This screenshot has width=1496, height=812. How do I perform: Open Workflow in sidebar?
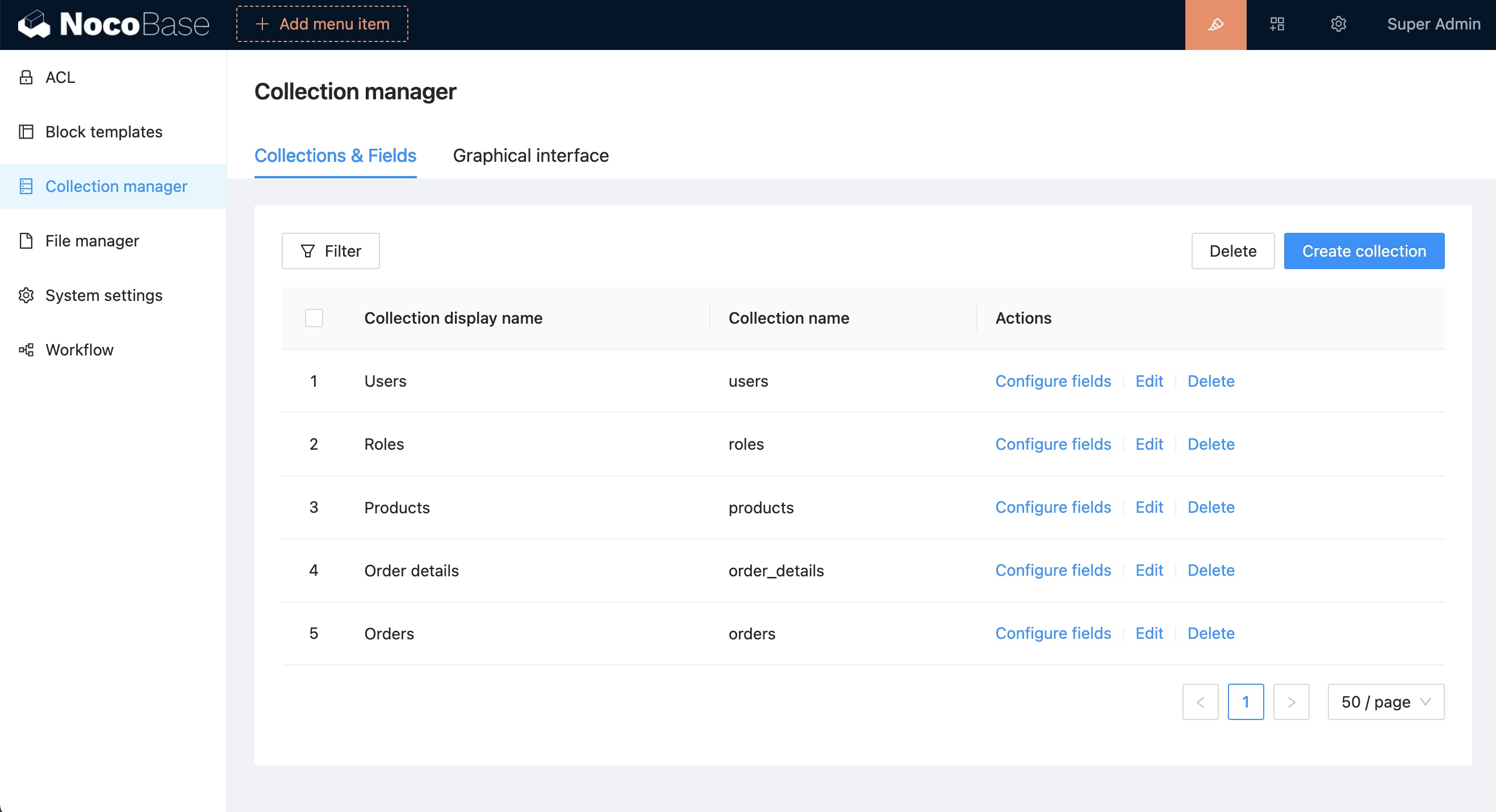click(x=79, y=350)
